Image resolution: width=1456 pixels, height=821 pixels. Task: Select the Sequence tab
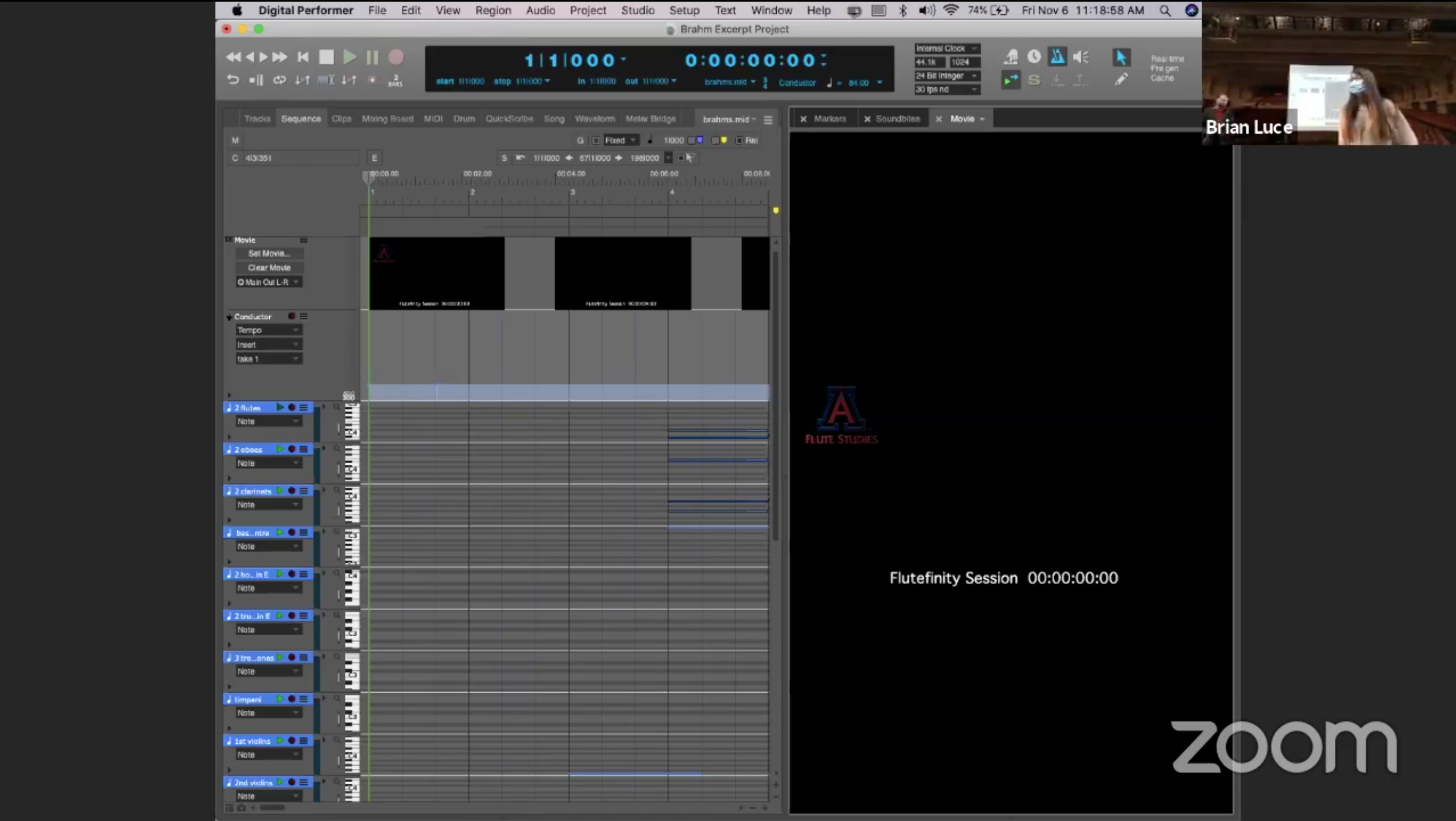[x=300, y=118]
